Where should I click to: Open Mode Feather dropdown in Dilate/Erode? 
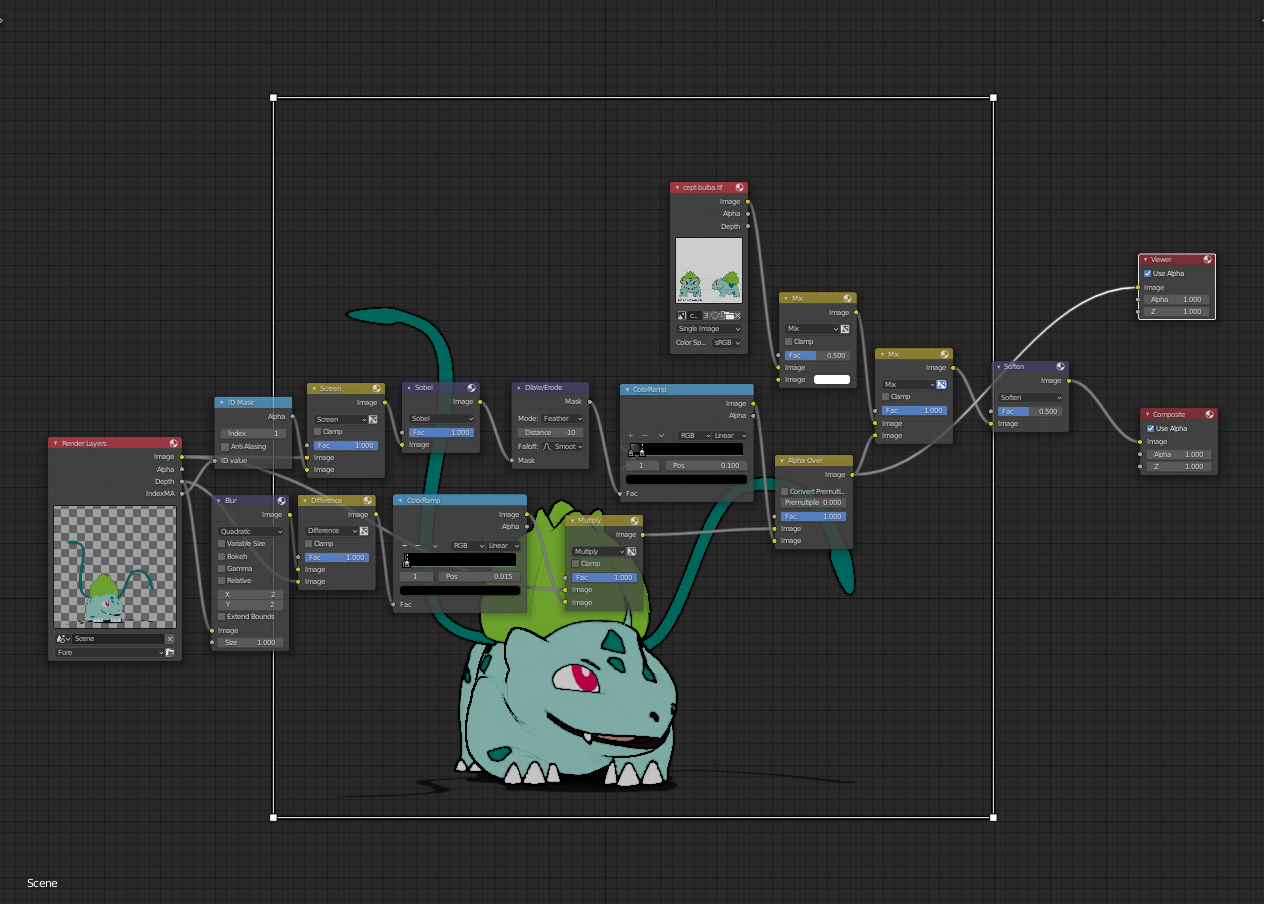[x=563, y=418]
